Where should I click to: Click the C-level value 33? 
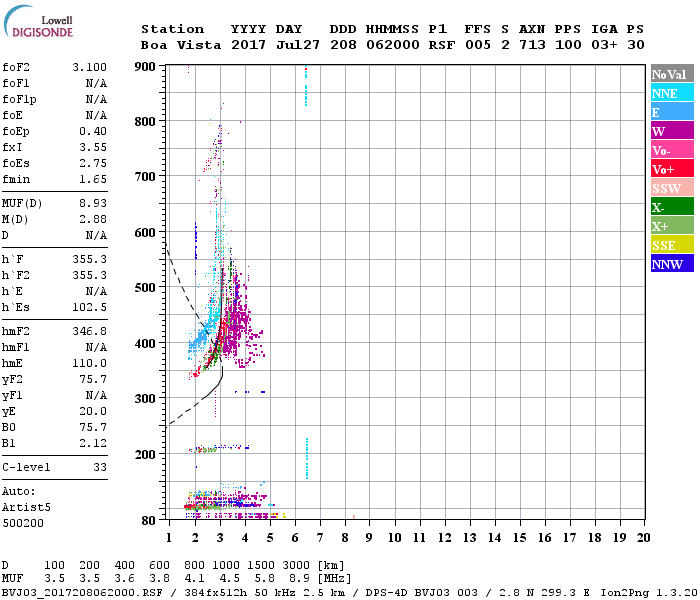point(100,467)
